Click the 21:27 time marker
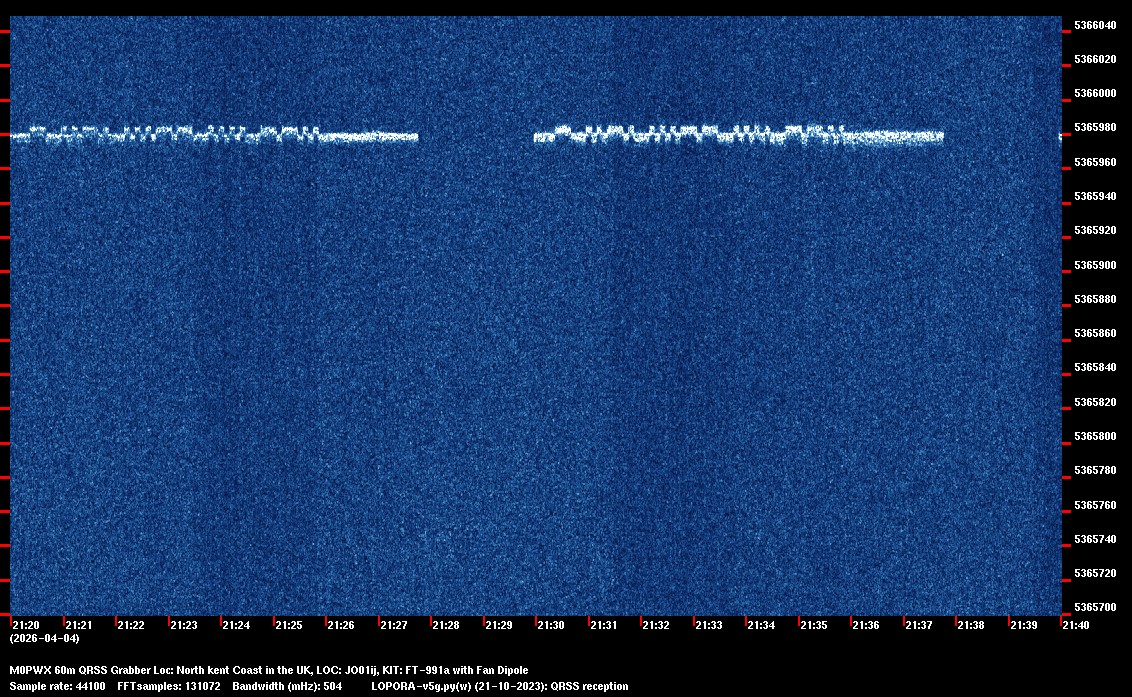 (x=393, y=625)
